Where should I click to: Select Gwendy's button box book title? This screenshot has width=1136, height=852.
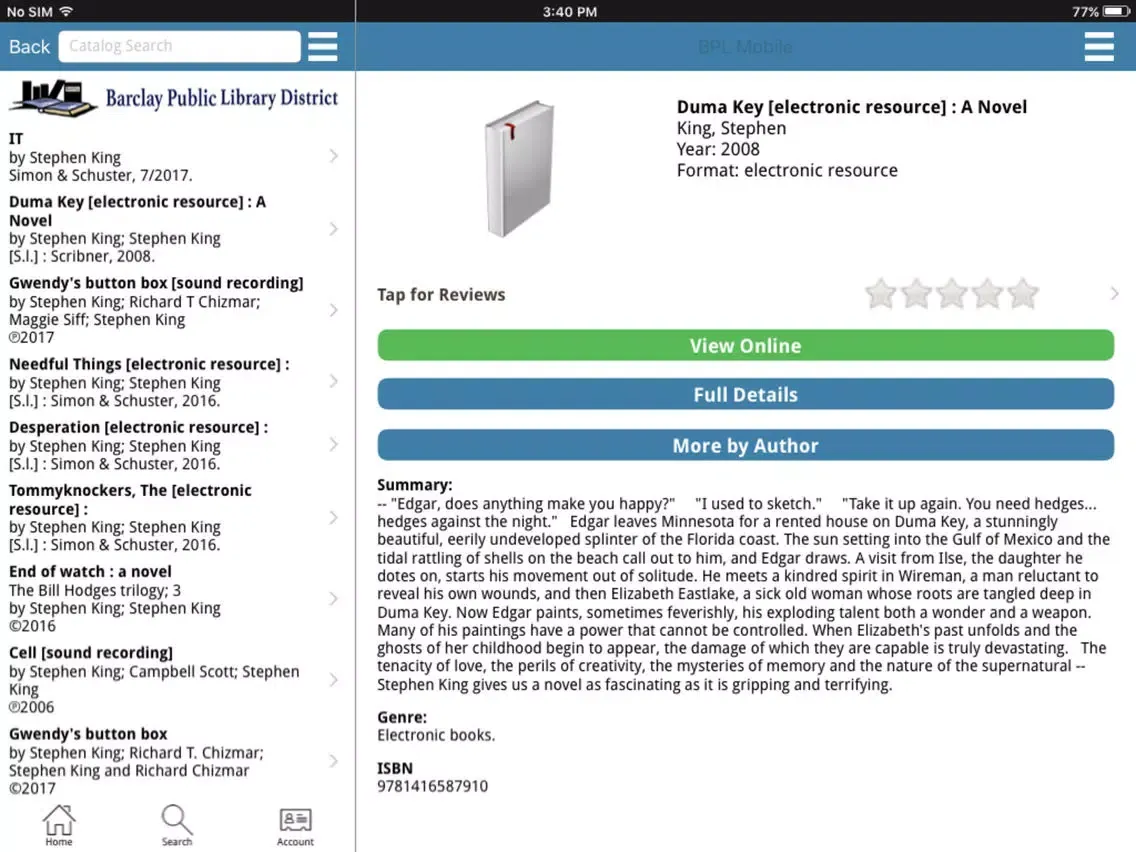tap(88, 733)
